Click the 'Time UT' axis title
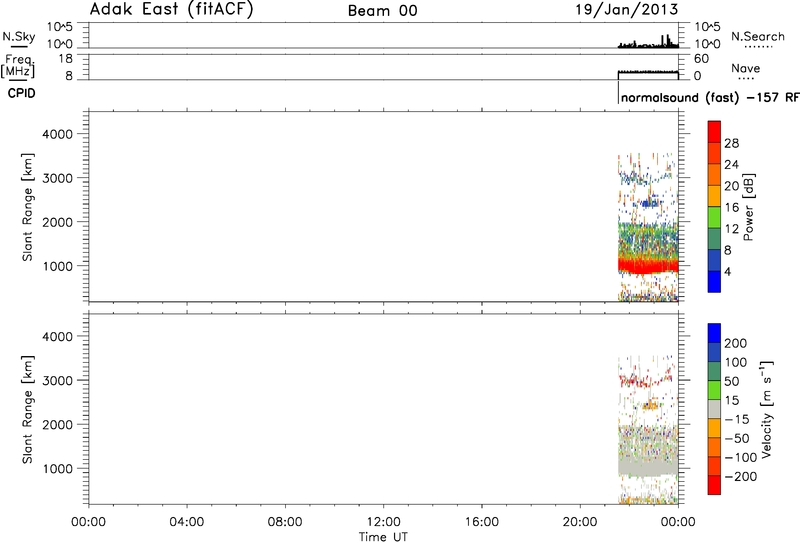Image resolution: width=800 pixels, height=543 pixels. point(383,536)
